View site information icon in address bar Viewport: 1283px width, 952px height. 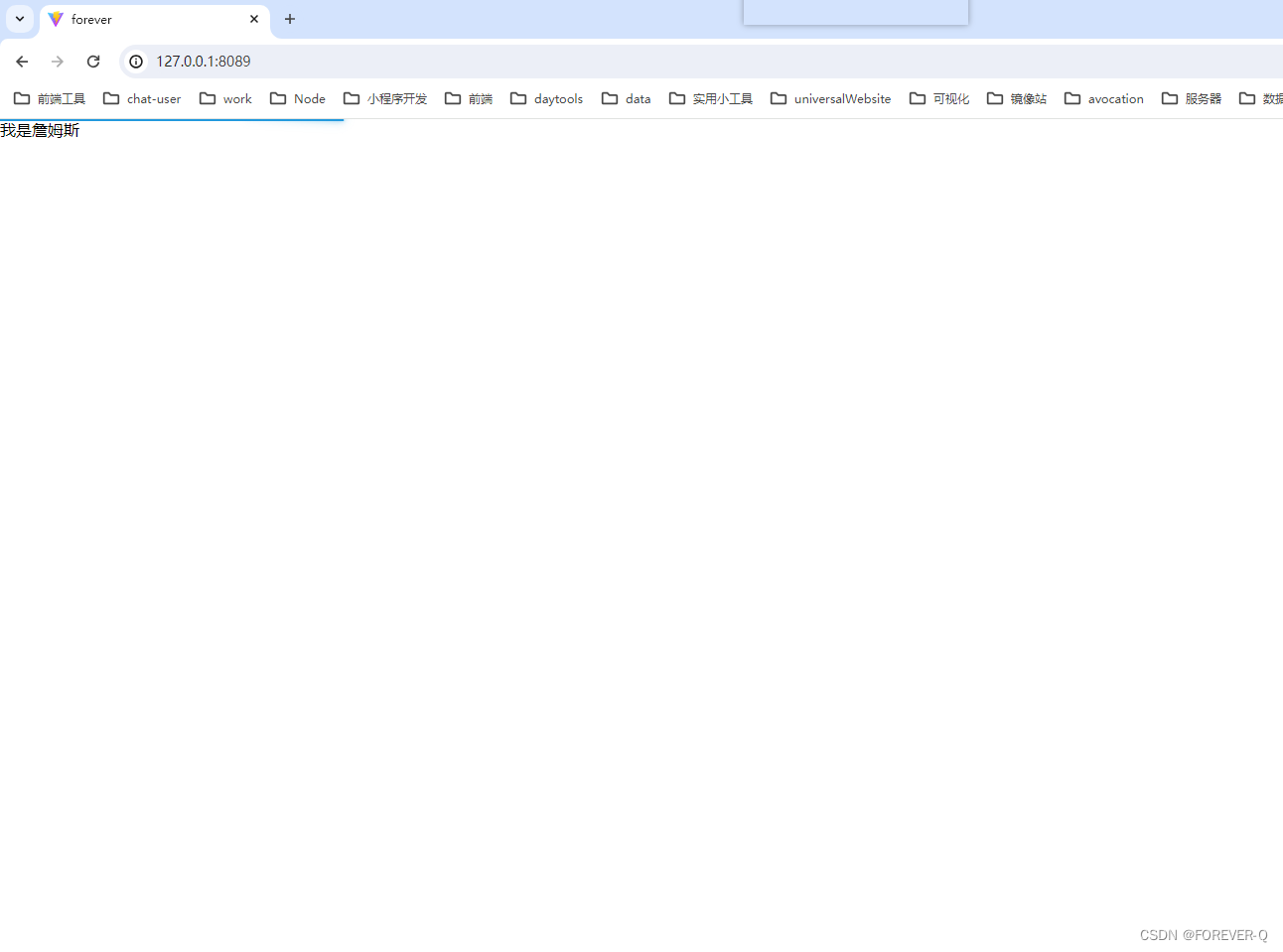pos(136,62)
